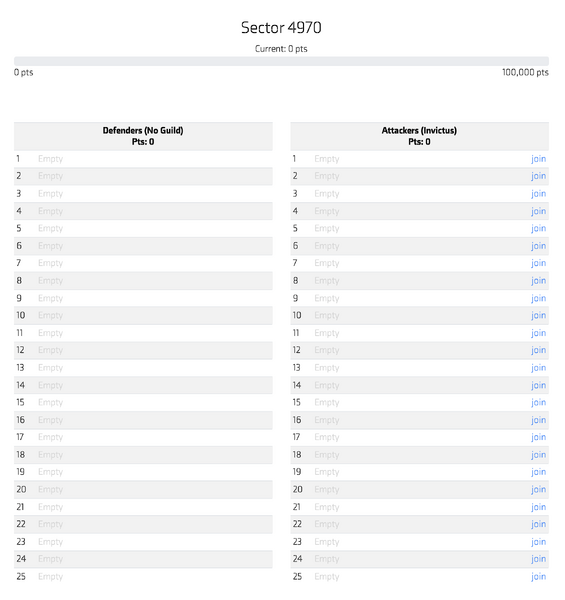
Task: Select defender row 13 Empty entry
Action: coord(143,368)
